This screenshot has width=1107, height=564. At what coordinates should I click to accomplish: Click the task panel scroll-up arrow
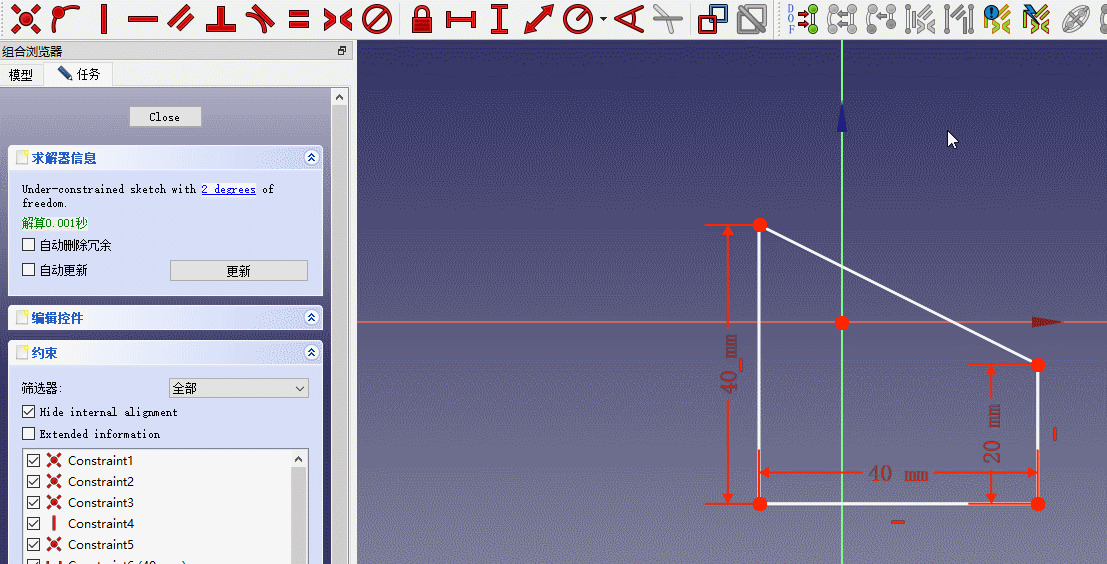[340, 97]
